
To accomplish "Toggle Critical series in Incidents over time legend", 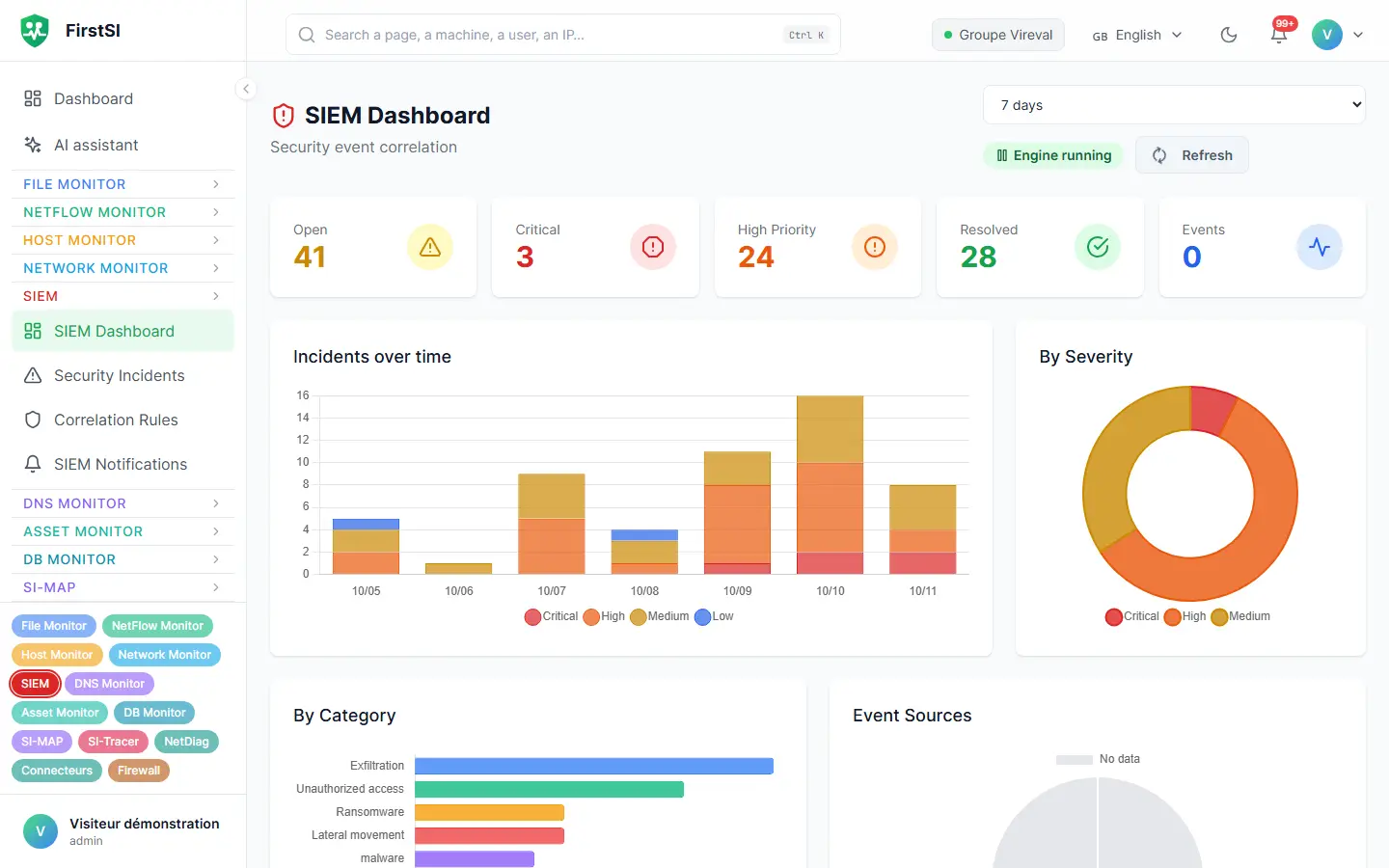I will tap(551, 616).
